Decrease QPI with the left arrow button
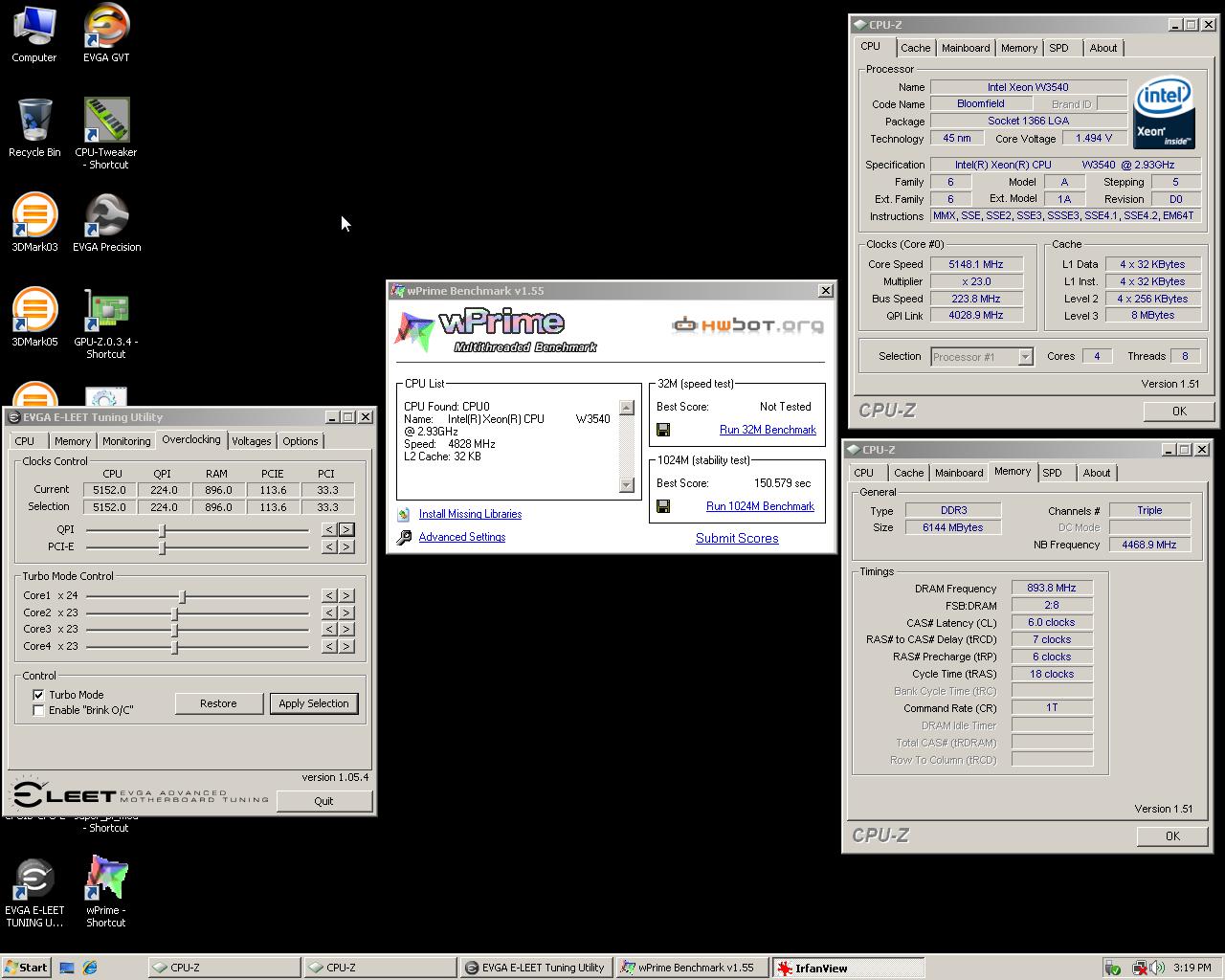 pos(329,529)
